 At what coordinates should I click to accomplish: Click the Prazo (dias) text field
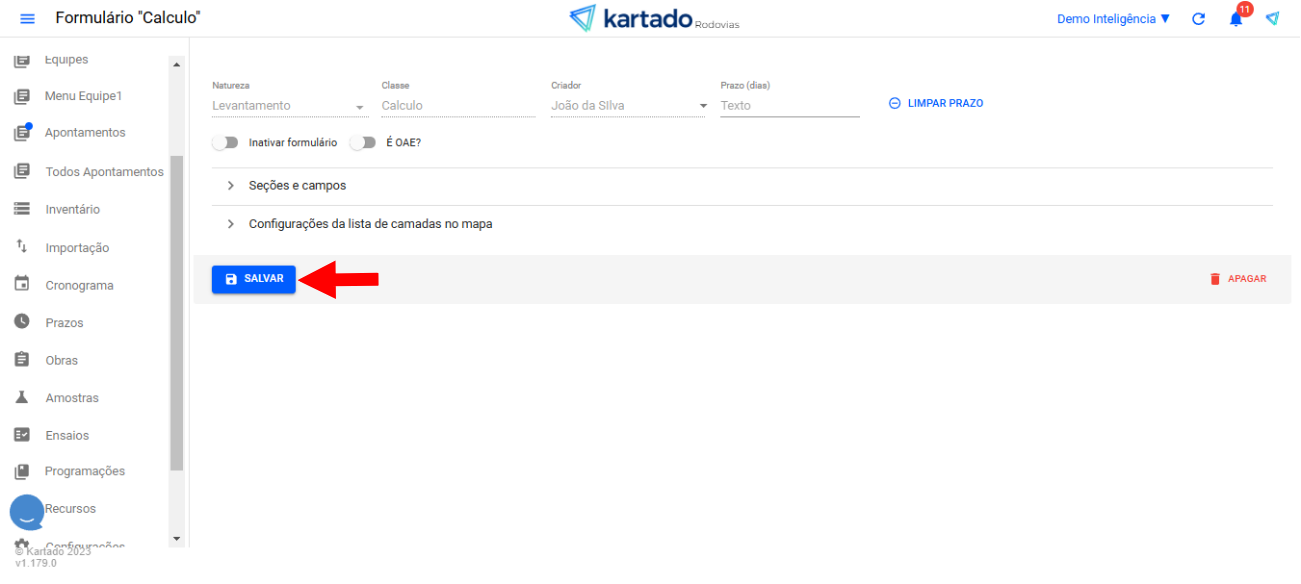(789, 106)
